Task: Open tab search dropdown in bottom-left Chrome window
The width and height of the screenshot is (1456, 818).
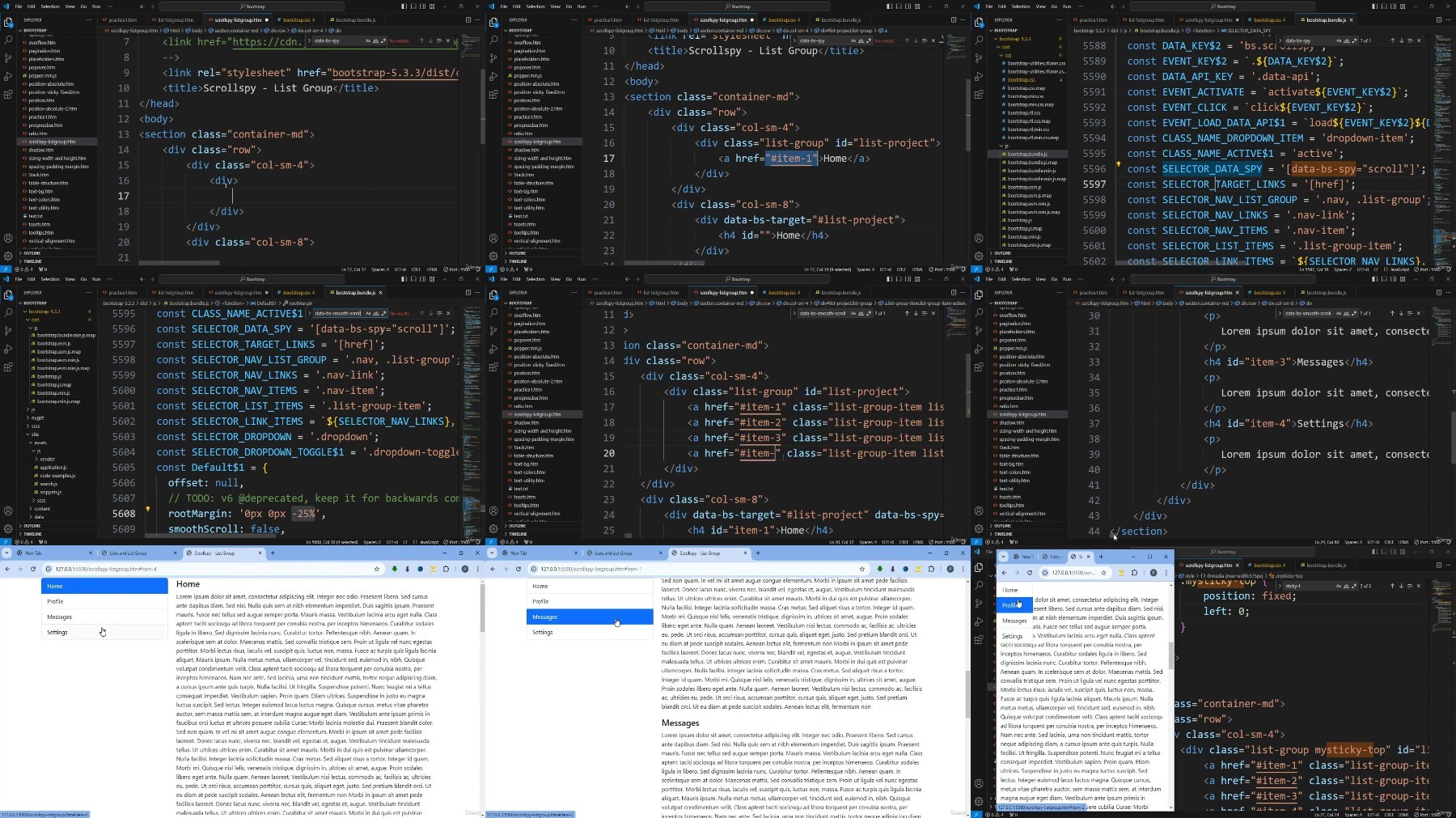Action: [x=6, y=553]
